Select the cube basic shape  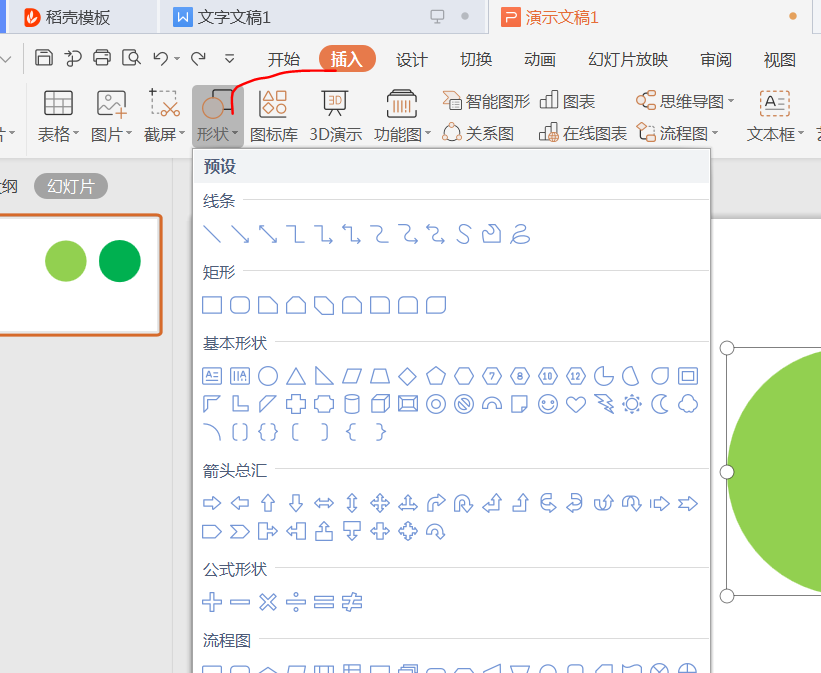pyautogui.click(x=380, y=404)
